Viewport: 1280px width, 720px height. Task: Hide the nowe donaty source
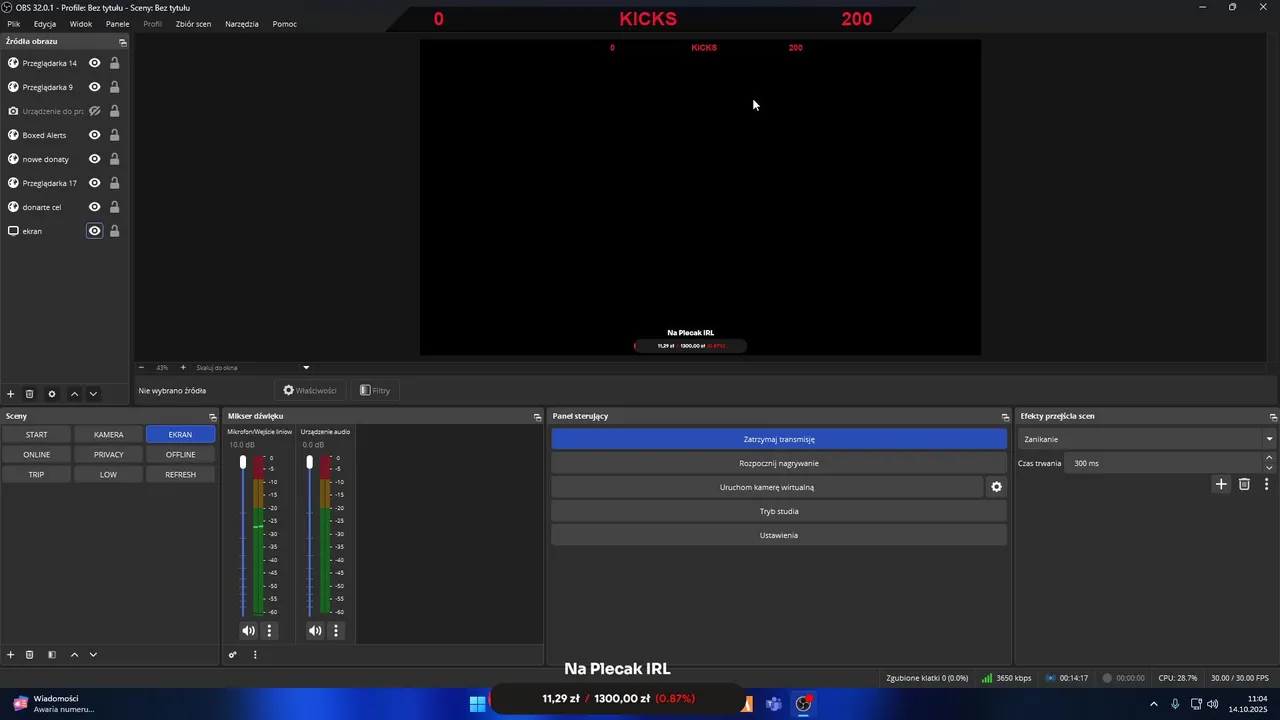(95, 159)
